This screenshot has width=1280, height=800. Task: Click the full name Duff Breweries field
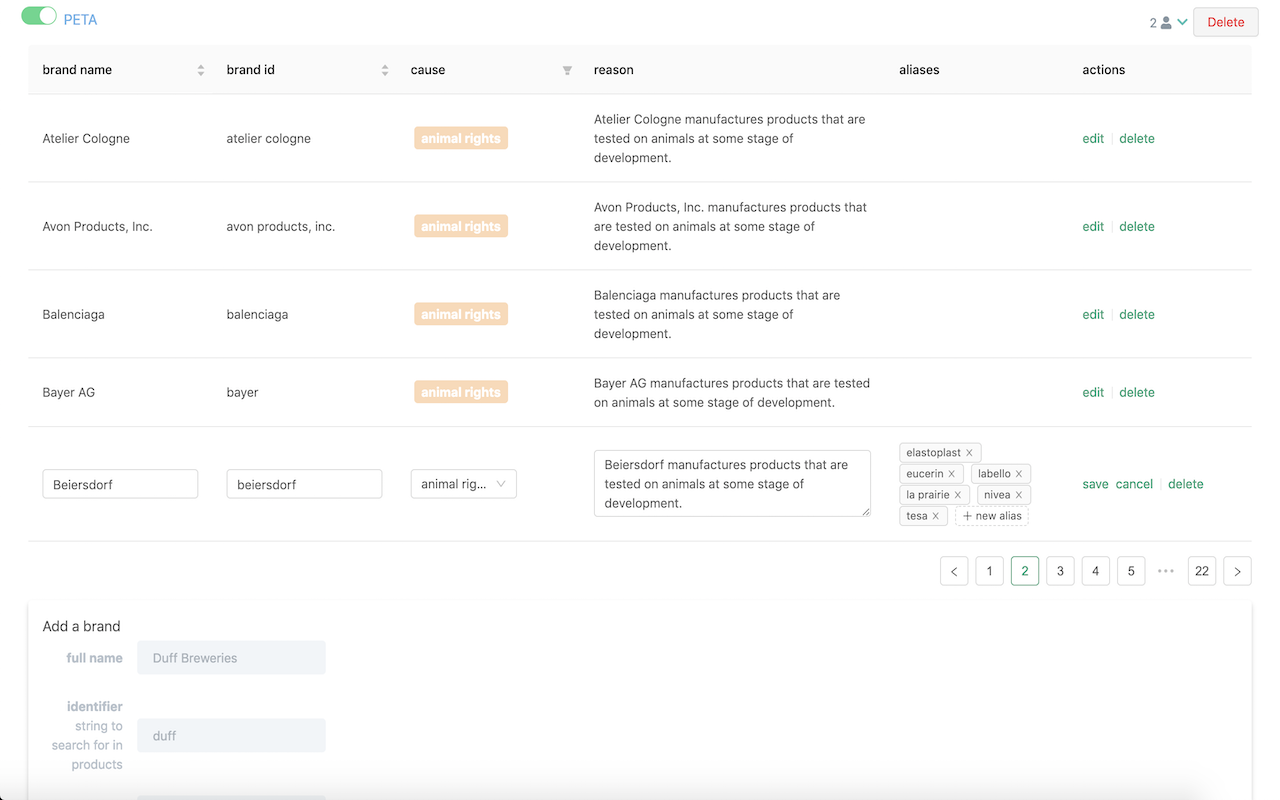[x=231, y=658]
